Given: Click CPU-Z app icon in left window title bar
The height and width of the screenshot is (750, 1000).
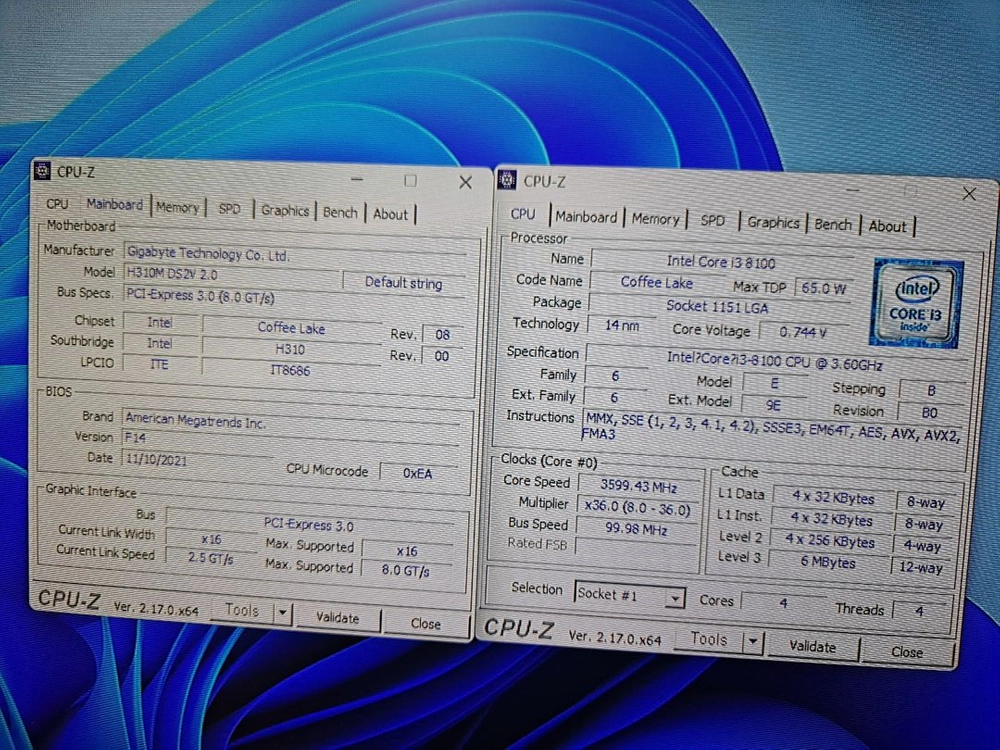Looking at the screenshot, I should point(43,171).
